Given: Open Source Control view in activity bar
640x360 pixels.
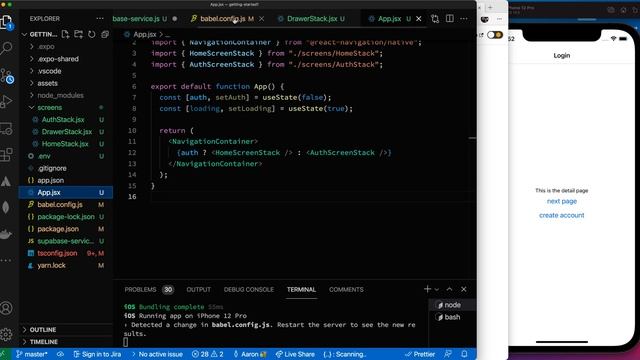Looking at the screenshot, I should pos(7,76).
